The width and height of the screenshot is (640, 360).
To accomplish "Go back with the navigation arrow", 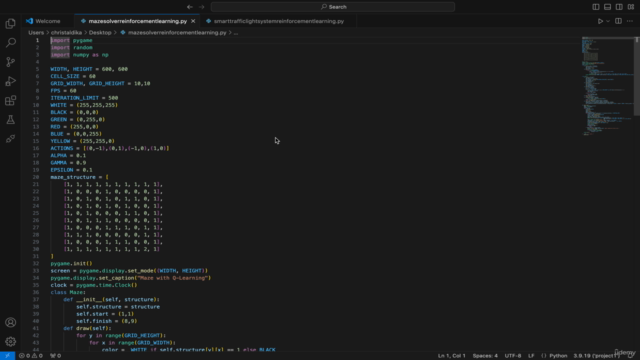I will (190, 7).
